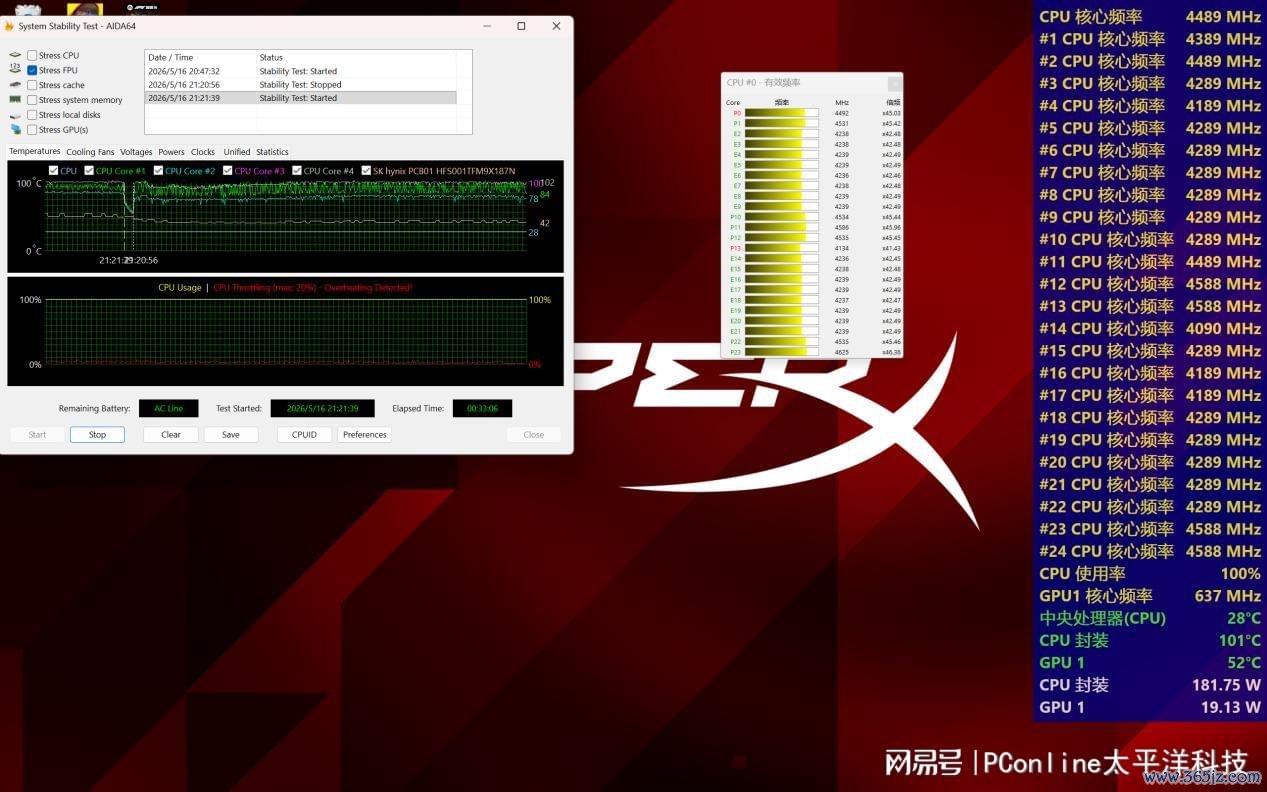Select the 21:21:39 Stability Test Started row
The height and width of the screenshot is (792, 1267).
click(301, 98)
